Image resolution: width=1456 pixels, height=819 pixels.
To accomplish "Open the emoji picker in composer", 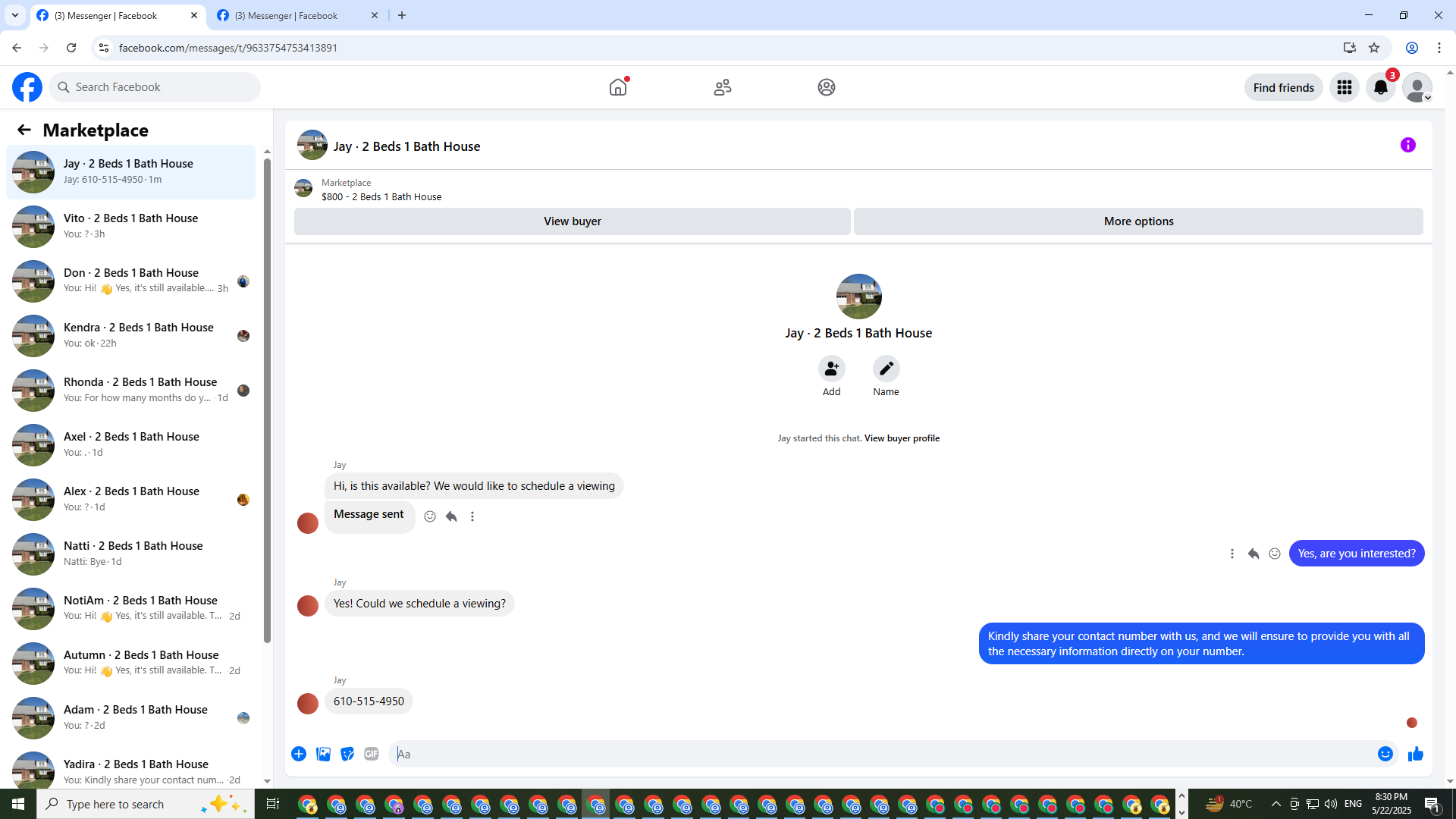I will click(x=1385, y=754).
